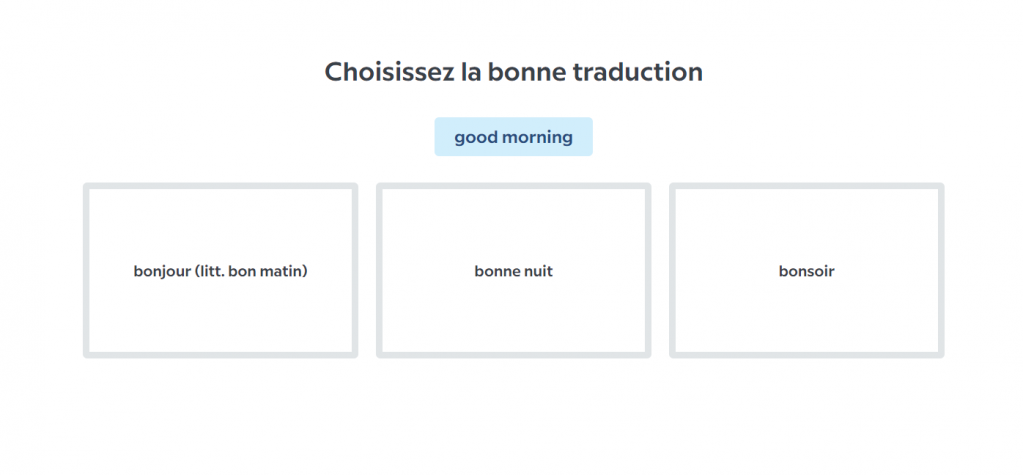Select the "bonjour (litt. bon matin)" answer card
This screenshot has height=475, width=1023.
pyautogui.click(x=220, y=270)
